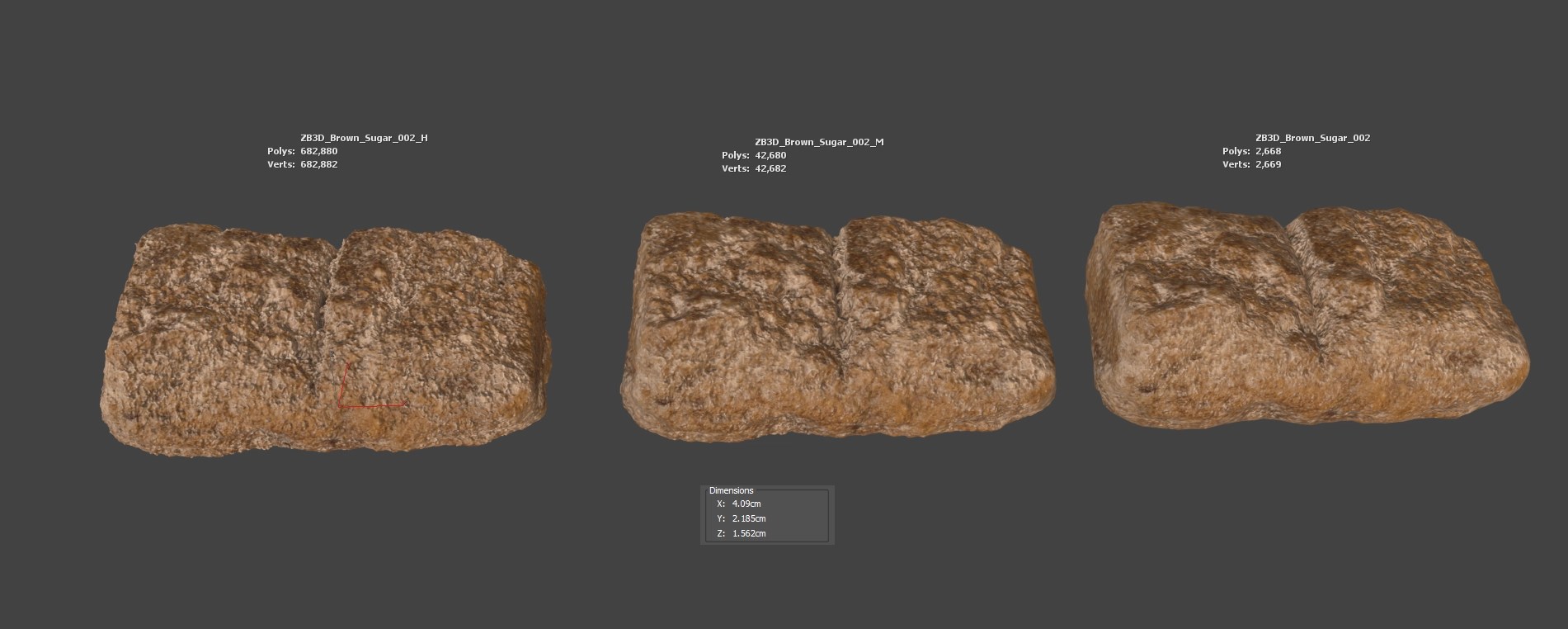The image size is (1568, 629).
Task: Click the 42,682 verts count
Action: (x=770, y=168)
